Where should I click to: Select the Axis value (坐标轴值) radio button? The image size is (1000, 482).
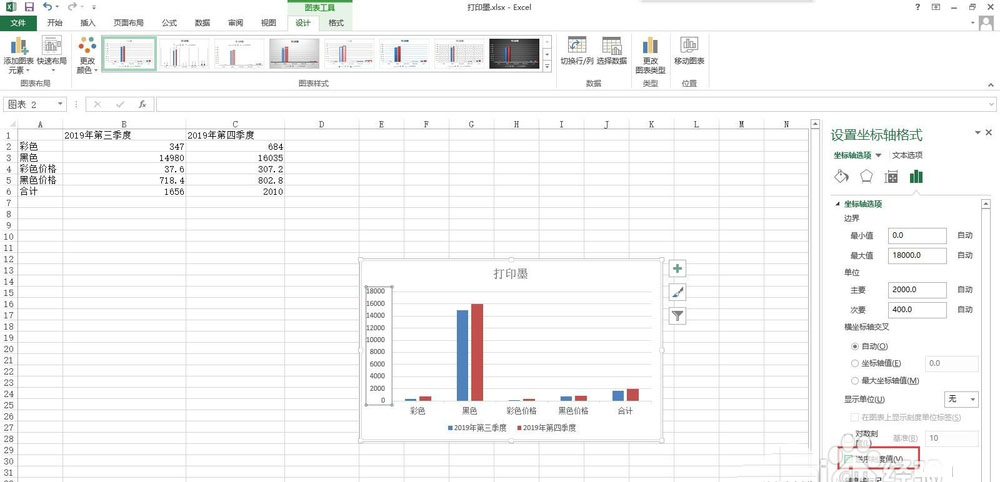854,363
